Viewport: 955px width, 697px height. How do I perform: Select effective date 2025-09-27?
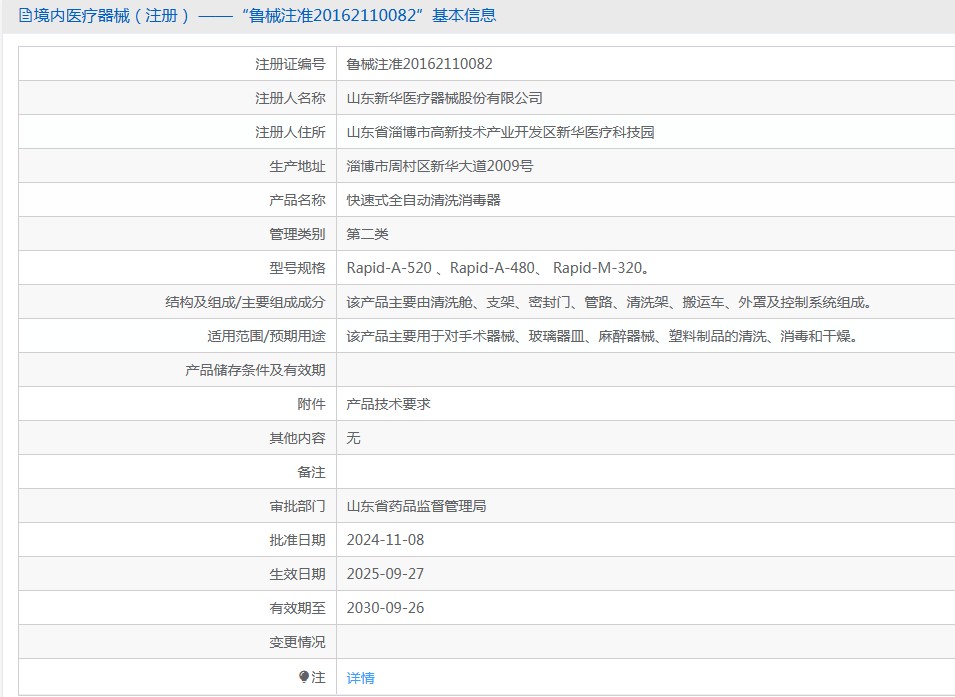[385, 575]
